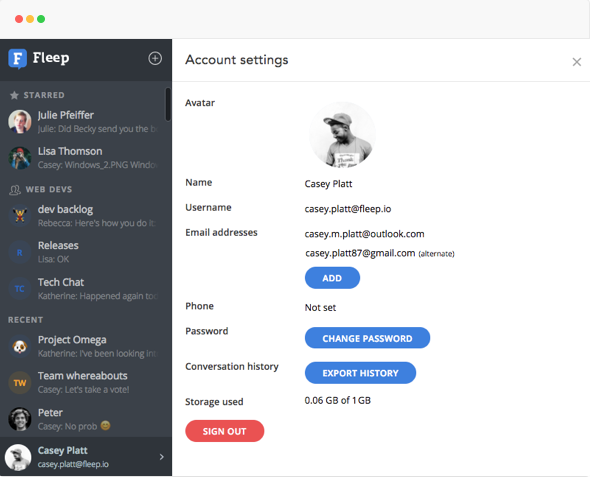The image size is (590, 477).
Task: Click the conversation list scrollbar
Action: (x=168, y=105)
